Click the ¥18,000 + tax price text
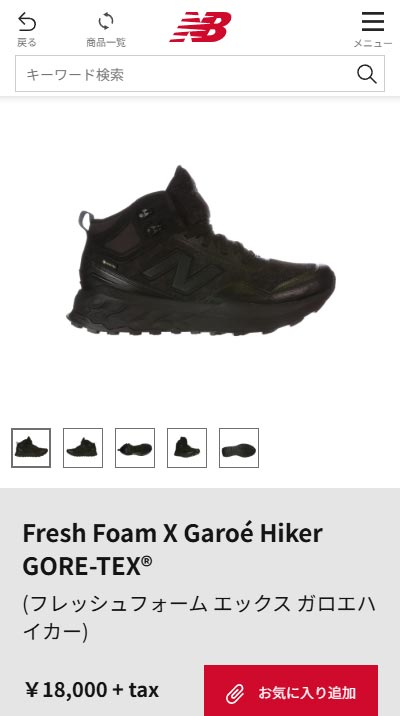The image size is (400, 716). tap(92, 690)
